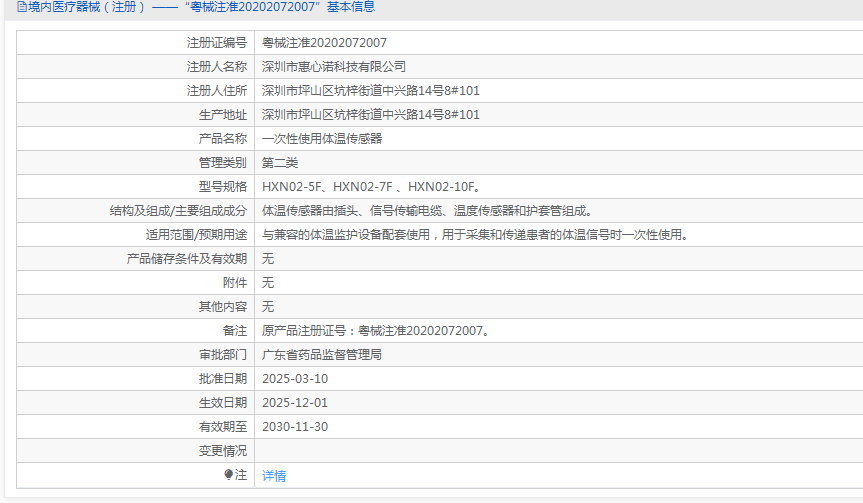Click 无 in the 其他内容 row
This screenshot has width=863, height=503.
[268, 307]
